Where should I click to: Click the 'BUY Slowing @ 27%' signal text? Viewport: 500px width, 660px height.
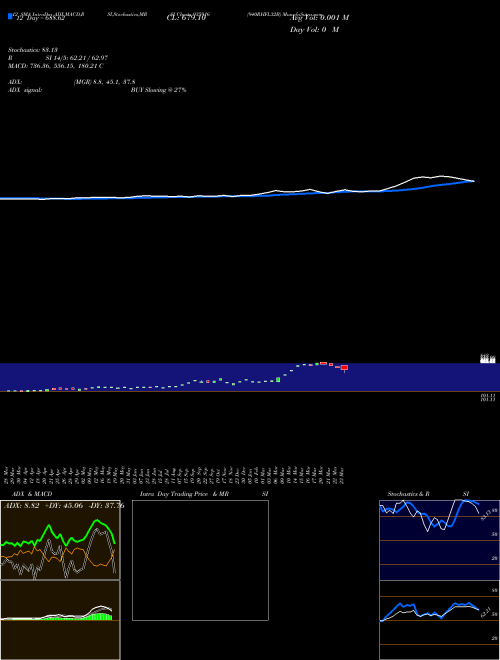coord(158,90)
